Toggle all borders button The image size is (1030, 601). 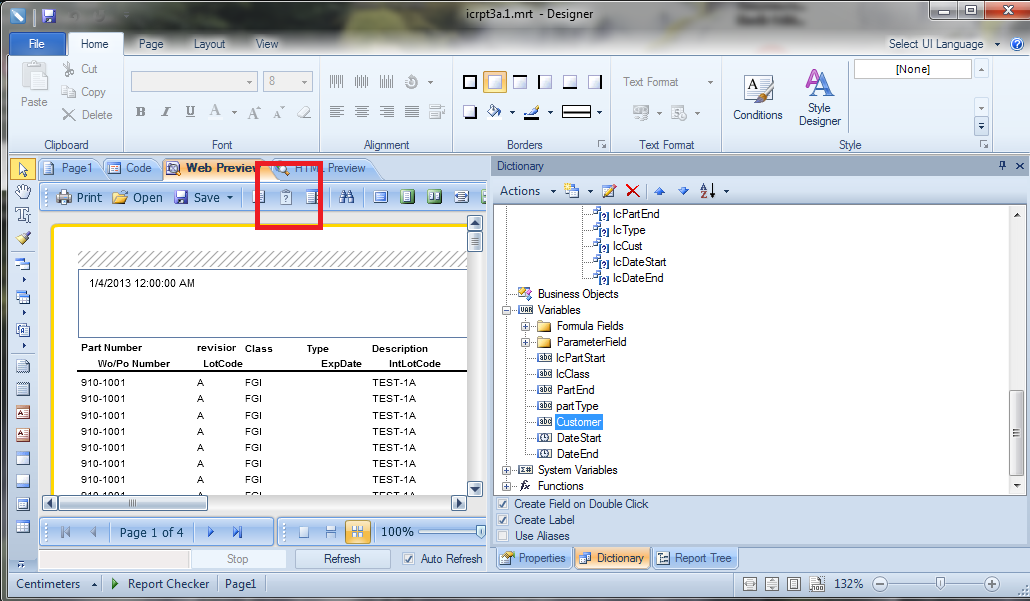click(470, 82)
